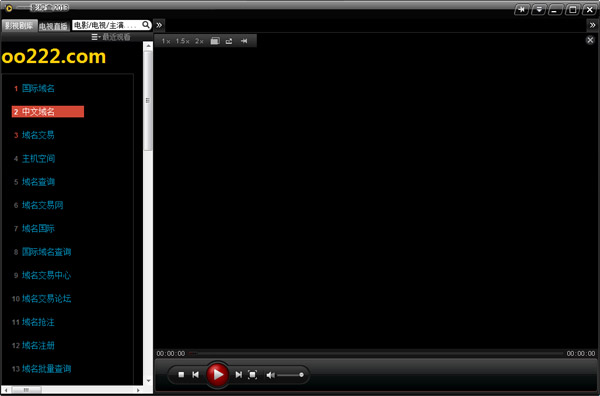
Task: Close the video panel with the X icon
Action: [590, 40]
